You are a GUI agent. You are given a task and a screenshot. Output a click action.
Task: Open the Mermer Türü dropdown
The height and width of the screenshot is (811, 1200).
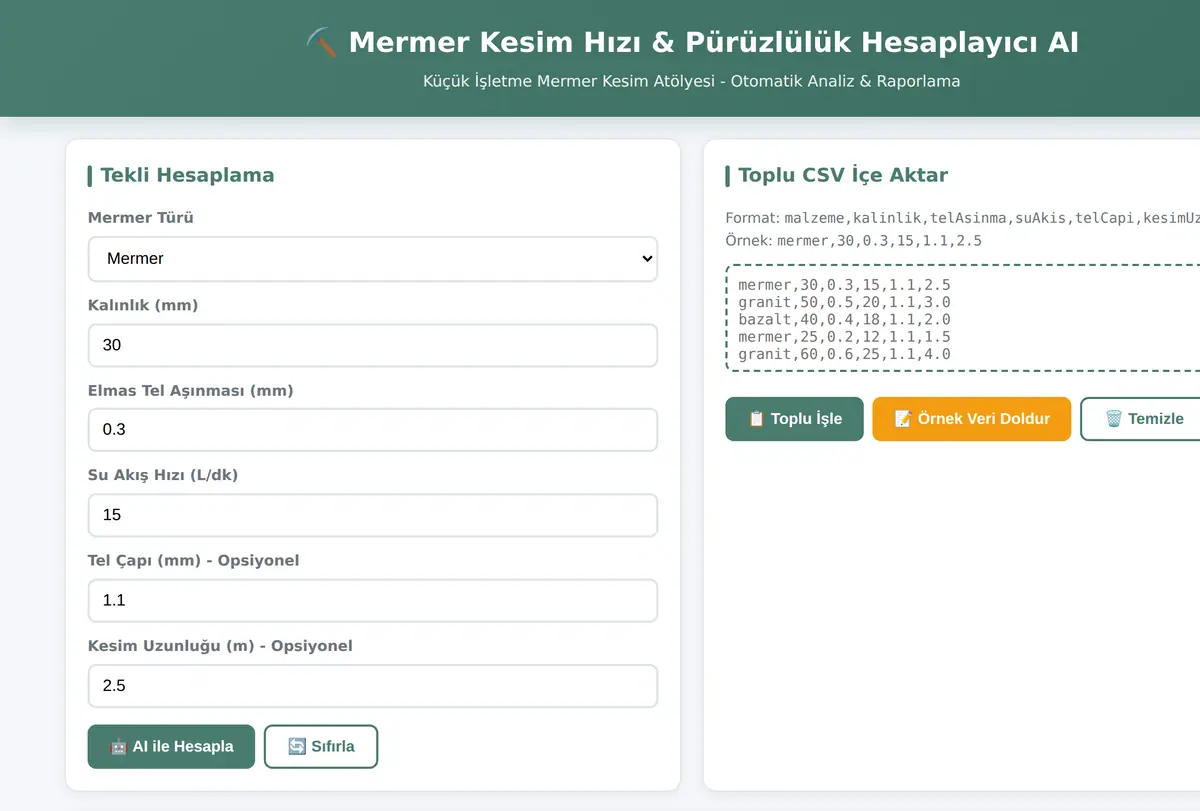[x=372, y=259]
